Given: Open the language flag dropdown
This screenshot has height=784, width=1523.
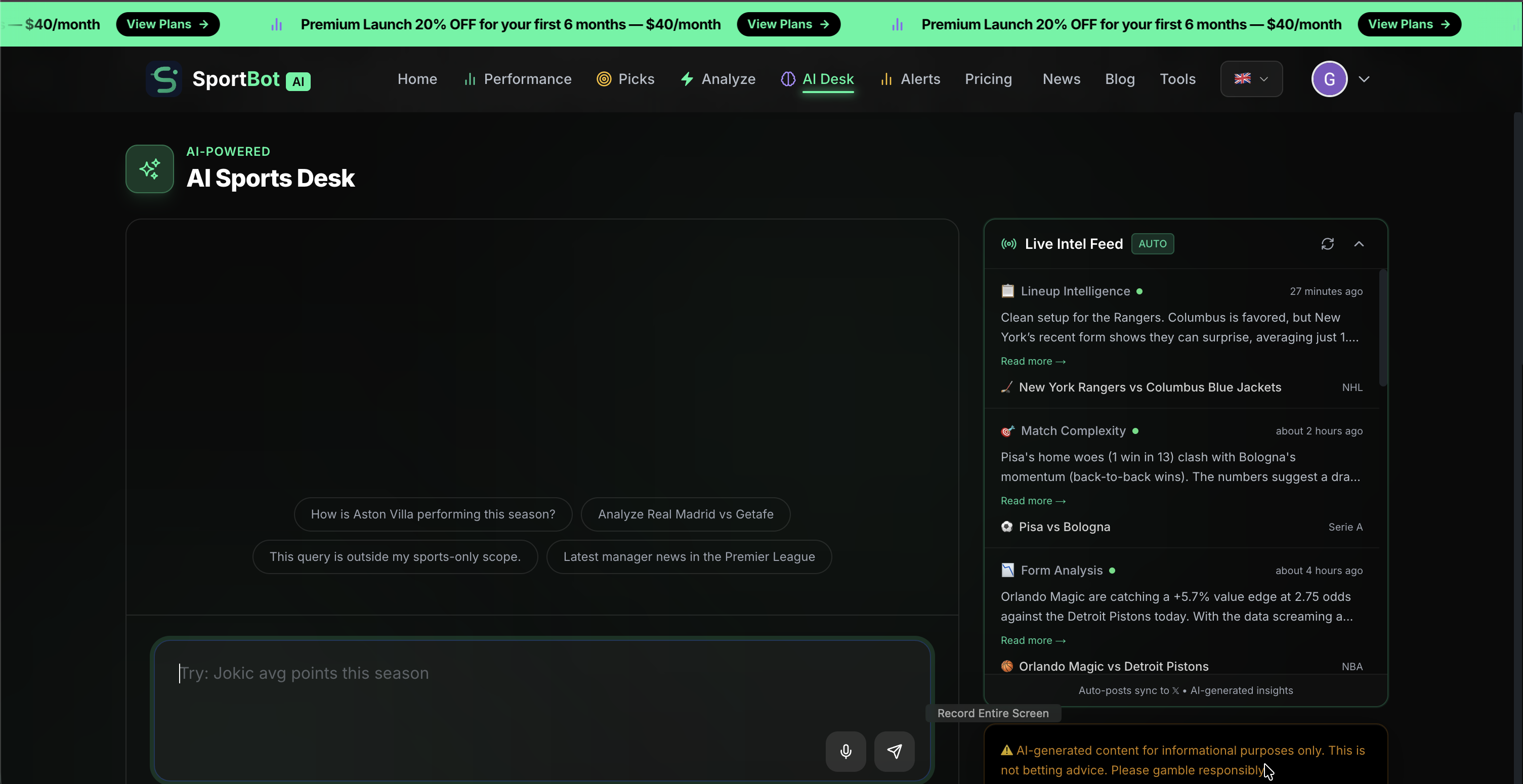Looking at the screenshot, I should click(1251, 79).
